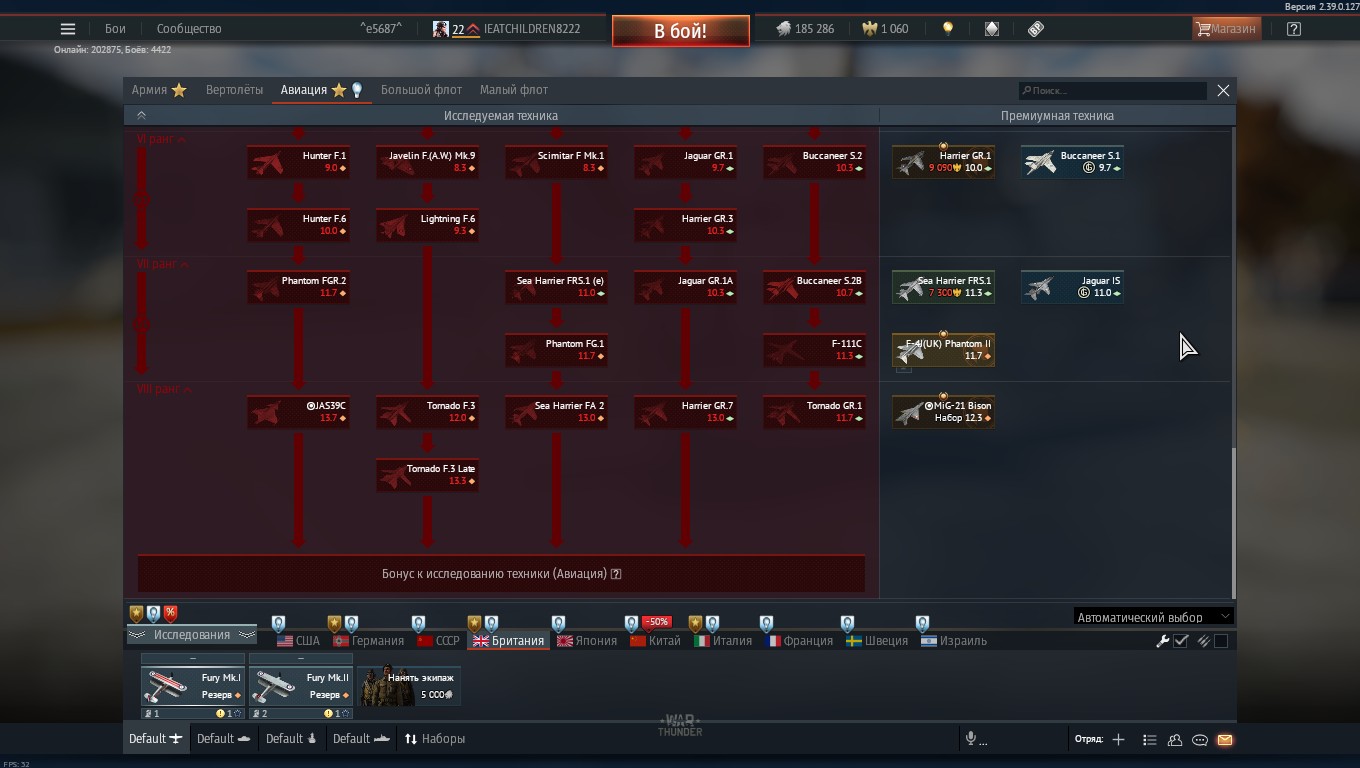Close the research tree window
The width and height of the screenshot is (1360, 768).
[x=1223, y=90]
